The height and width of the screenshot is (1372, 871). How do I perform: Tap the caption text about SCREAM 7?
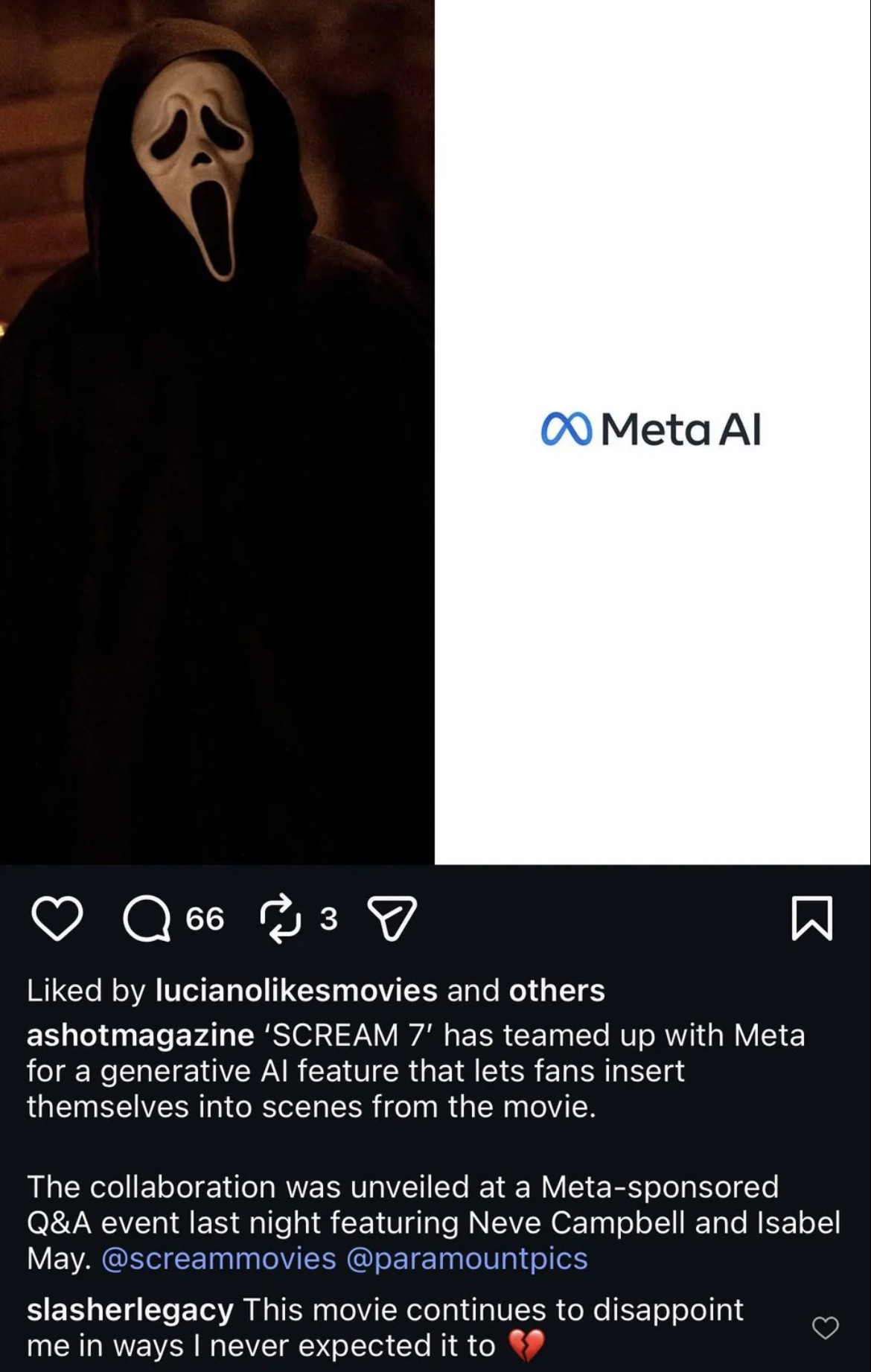click(x=415, y=1071)
